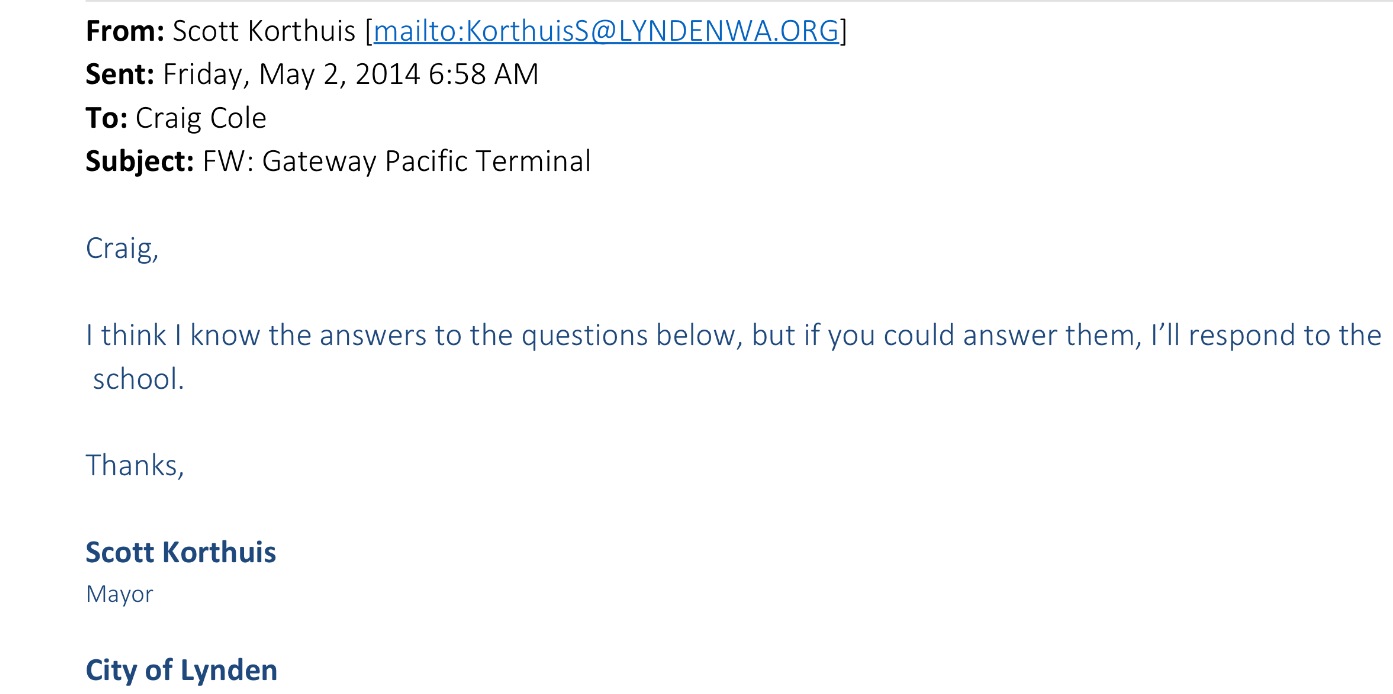This screenshot has width=1393, height=694.
Task: Click the bold "Sent:" header label
Action: [120, 75]
